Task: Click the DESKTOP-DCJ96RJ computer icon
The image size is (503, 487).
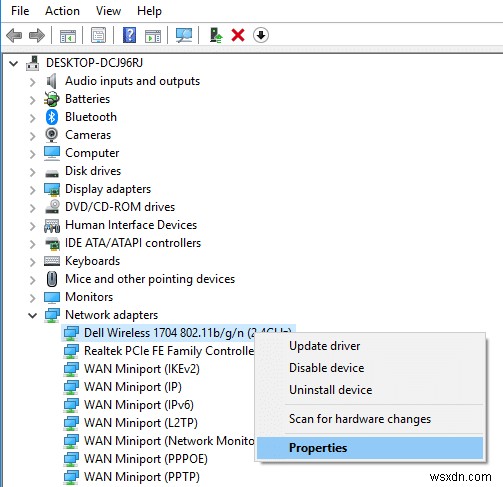Action: point(33,63)
